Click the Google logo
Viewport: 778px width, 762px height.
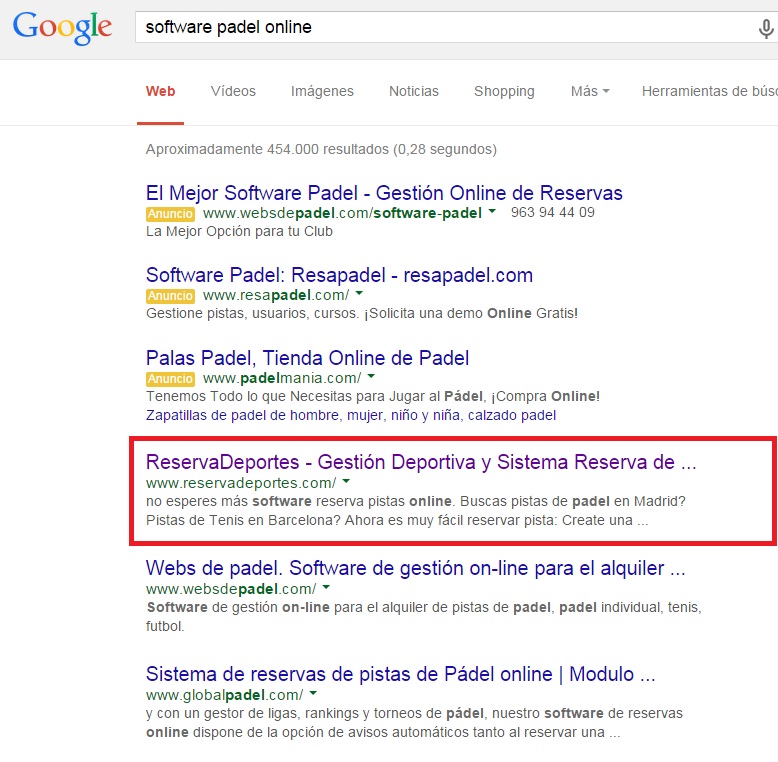pyautogui.click(x=63, y=28)
